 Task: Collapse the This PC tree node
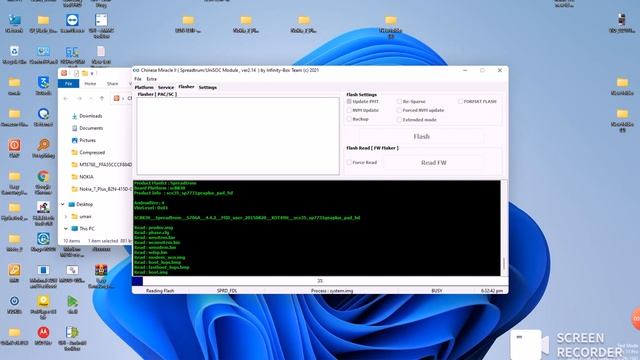click(66, 229)
